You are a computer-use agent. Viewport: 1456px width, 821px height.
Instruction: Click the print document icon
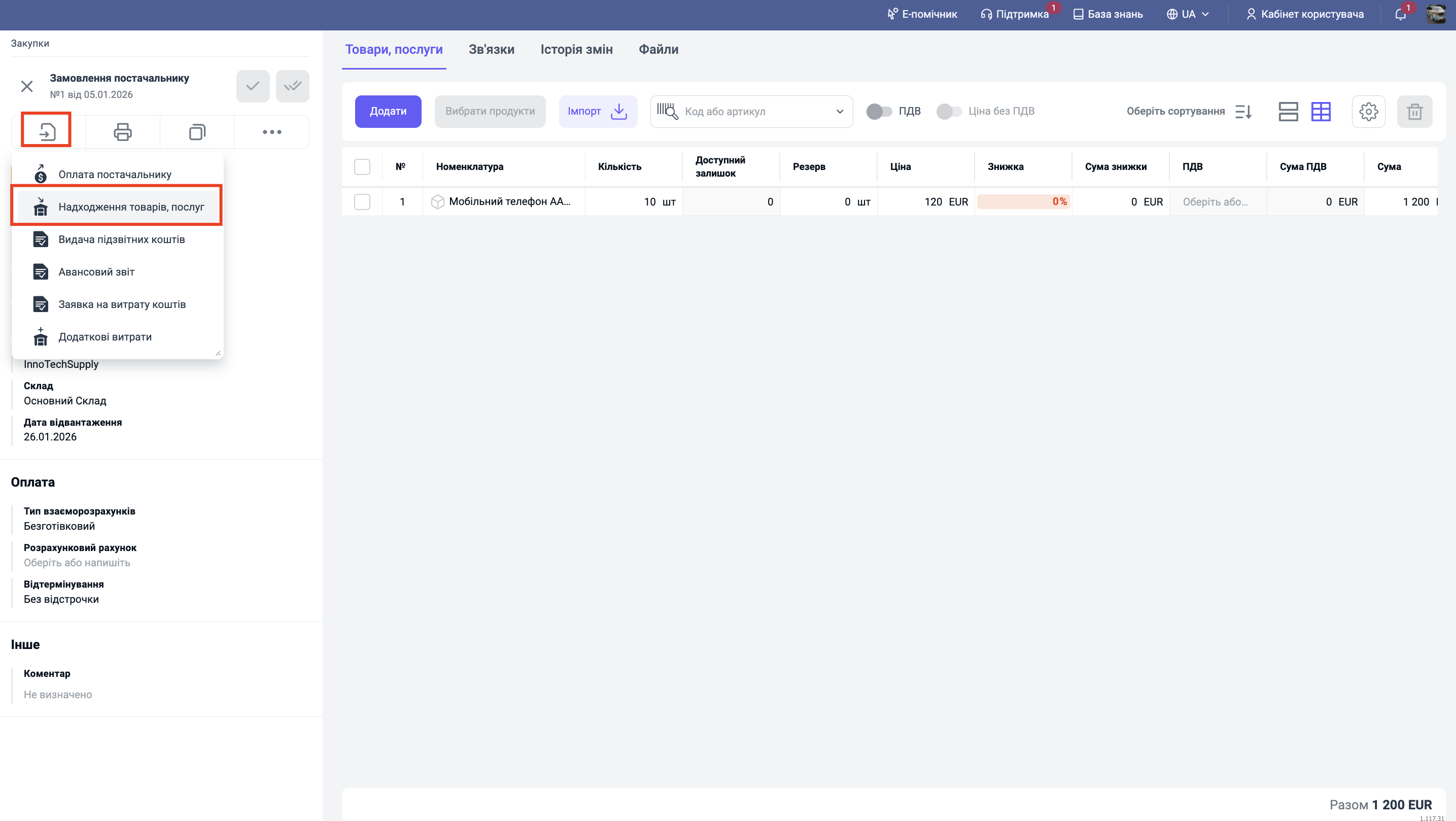pos(123,132)
